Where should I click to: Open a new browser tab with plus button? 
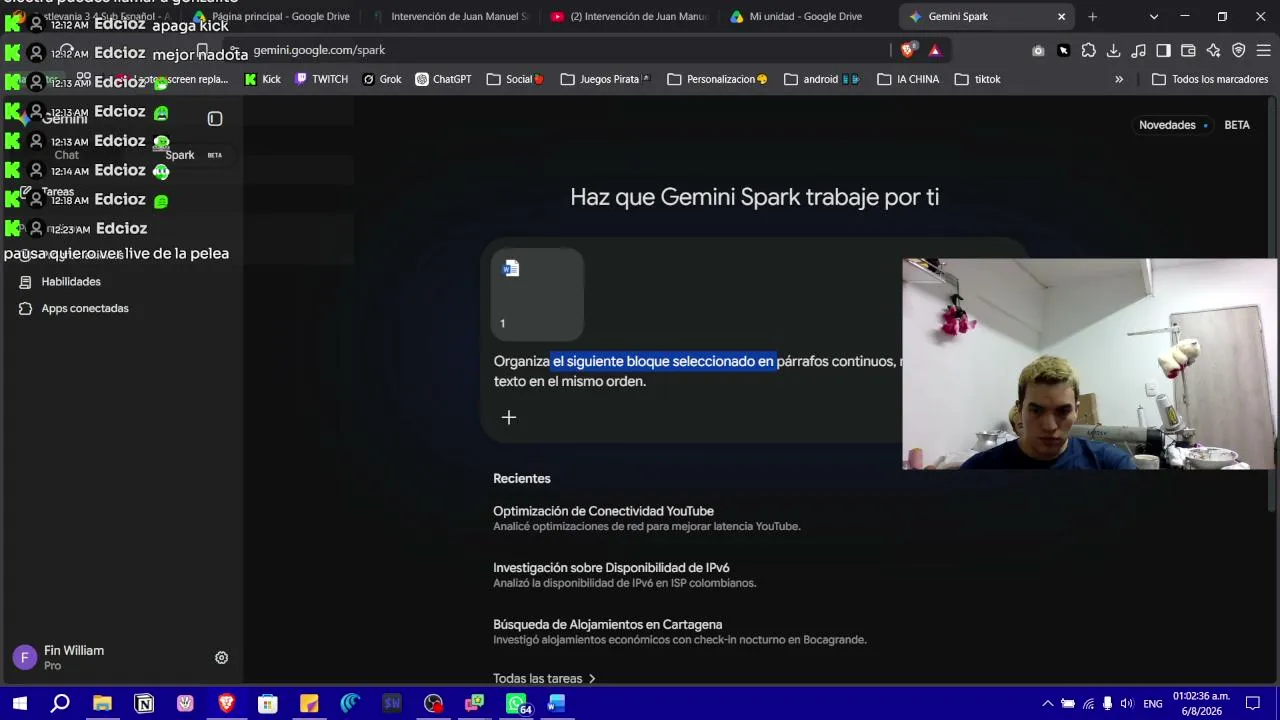pos(1092,17)
